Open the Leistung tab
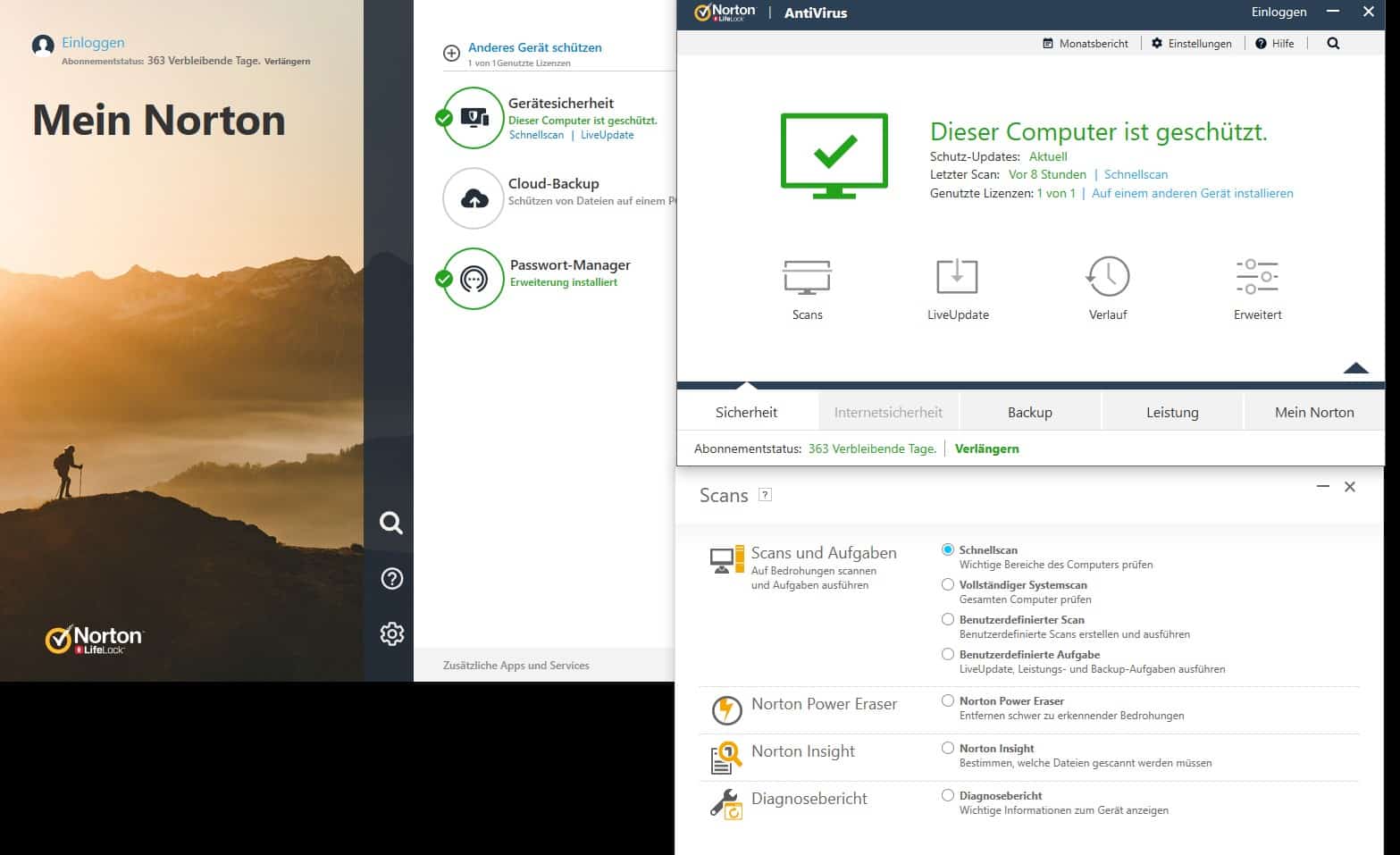This screenshot has height=855, width=1400. pos(1172,412)
